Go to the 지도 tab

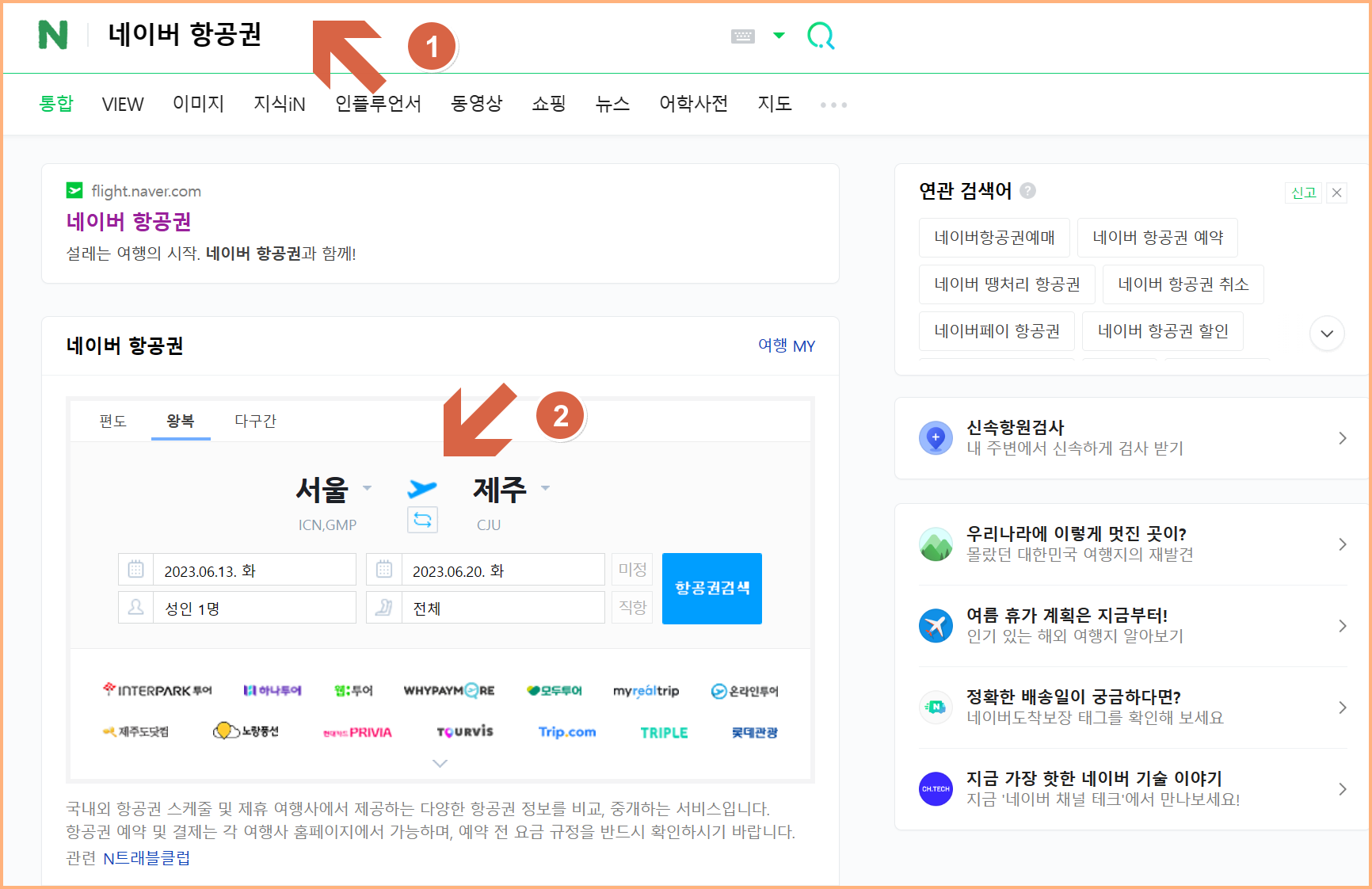pyautogui.click(x=775, y=104)
